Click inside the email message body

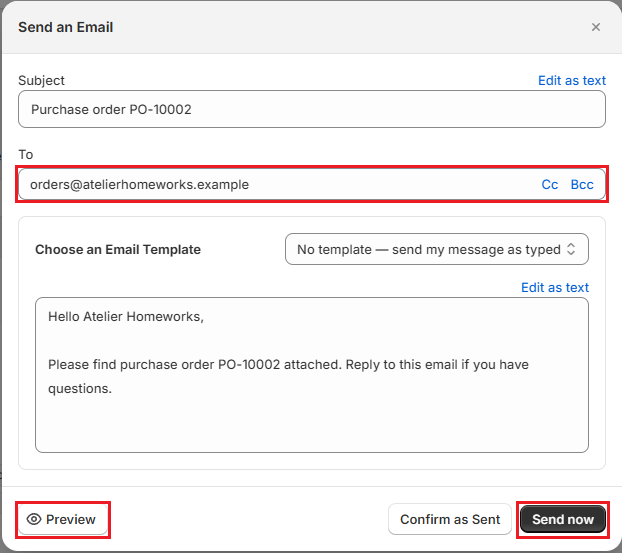pos(312,375)
